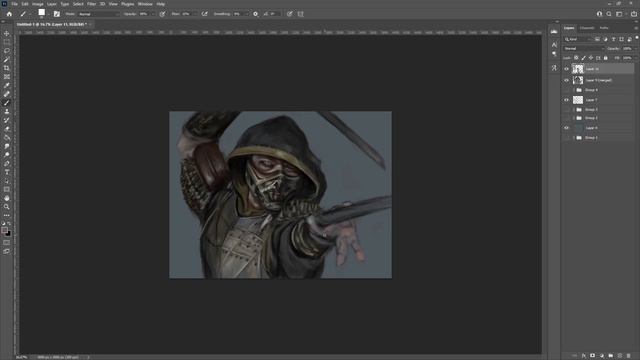The width and height of the screenshot is (640, 360).
Task: Open the Window menu
Action: tap(145, 4)
